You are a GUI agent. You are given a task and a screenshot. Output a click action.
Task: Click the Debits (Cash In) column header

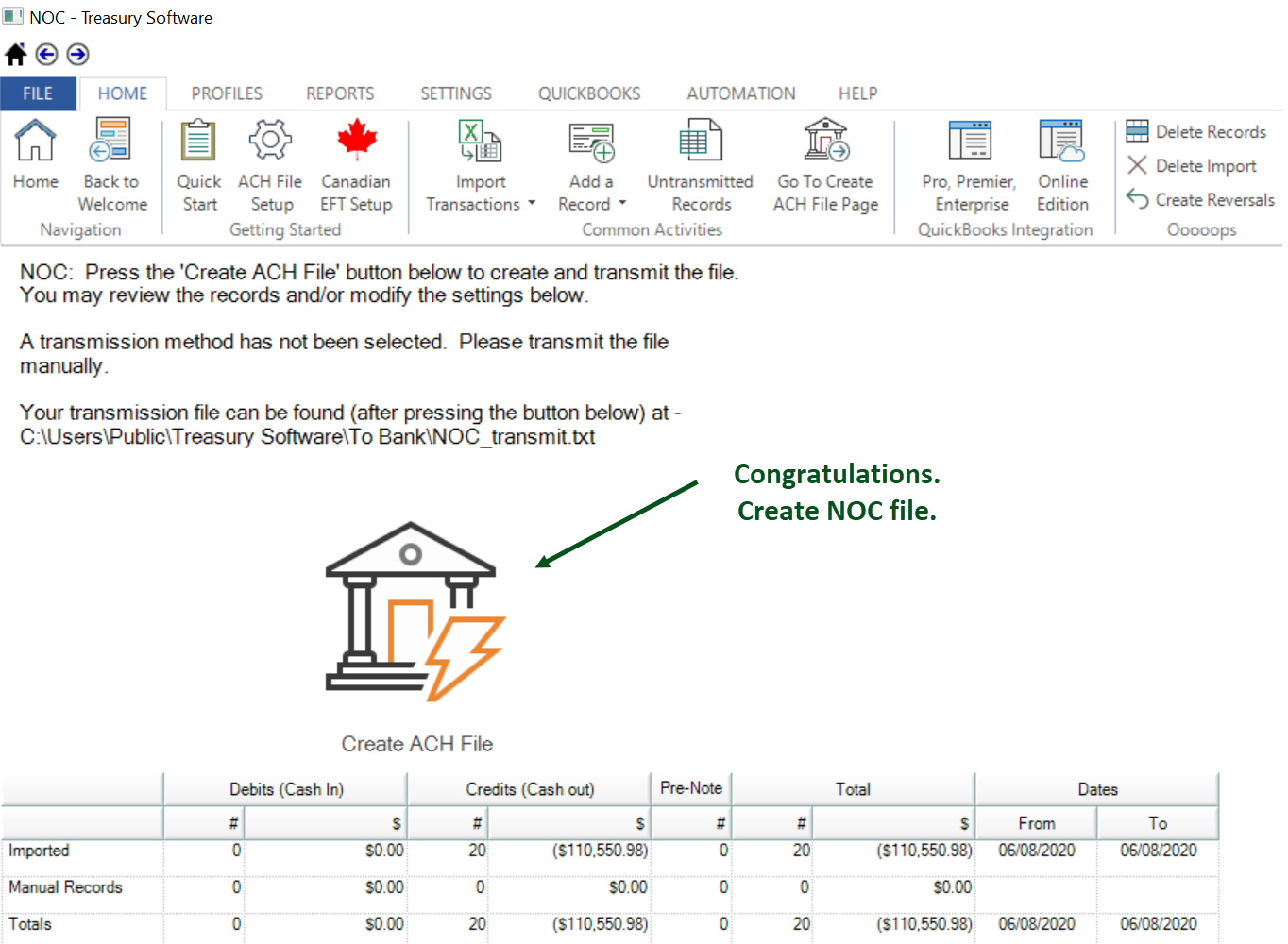[x=286, y=789]
